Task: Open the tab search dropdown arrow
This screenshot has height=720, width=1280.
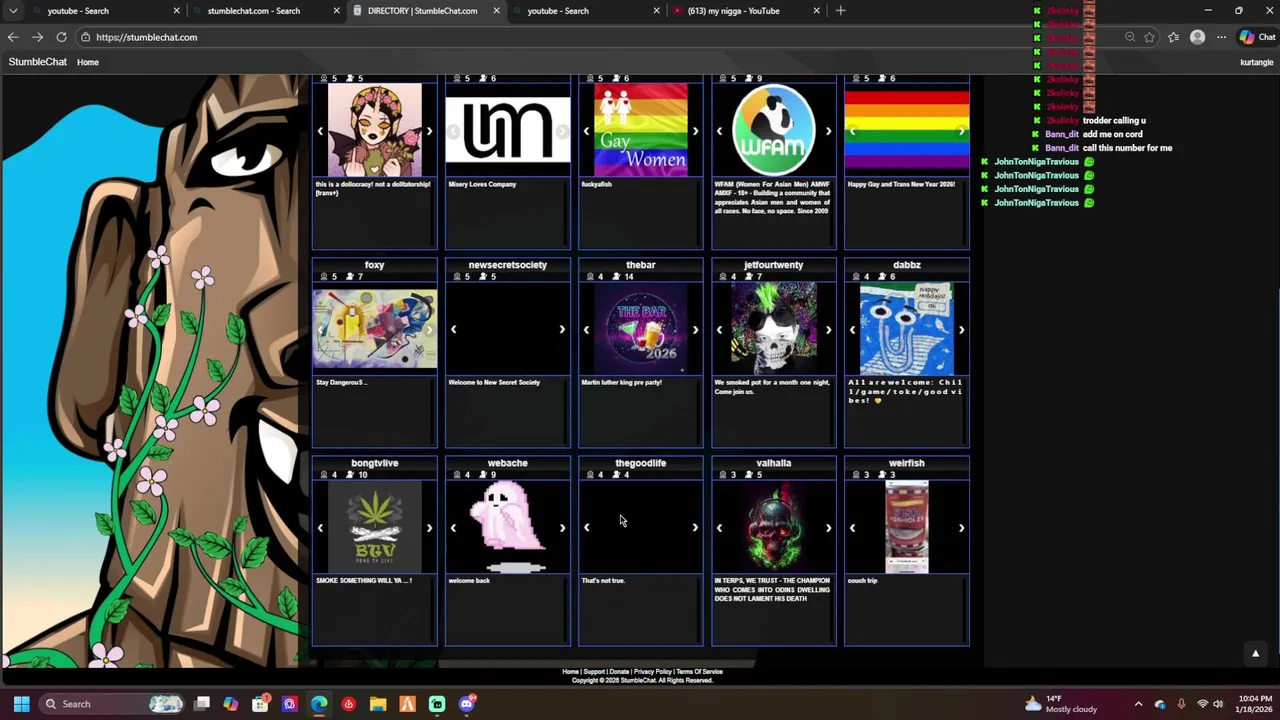Action: (13, 11)
